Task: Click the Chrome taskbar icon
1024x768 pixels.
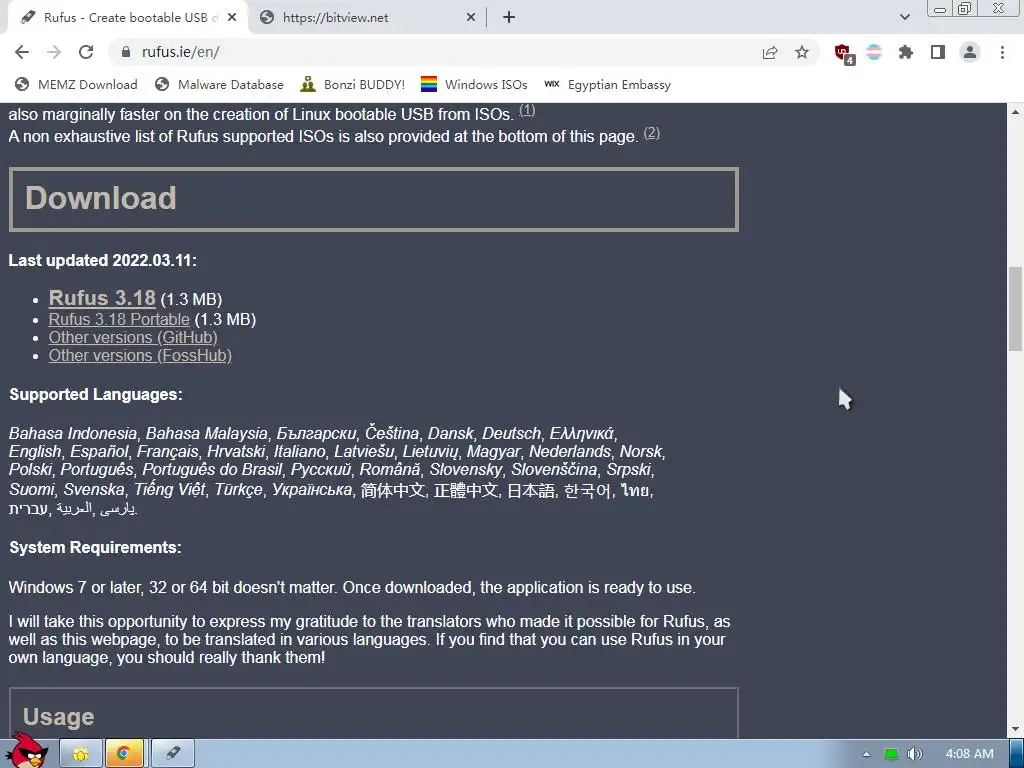Action: click(x=124, y=754)
